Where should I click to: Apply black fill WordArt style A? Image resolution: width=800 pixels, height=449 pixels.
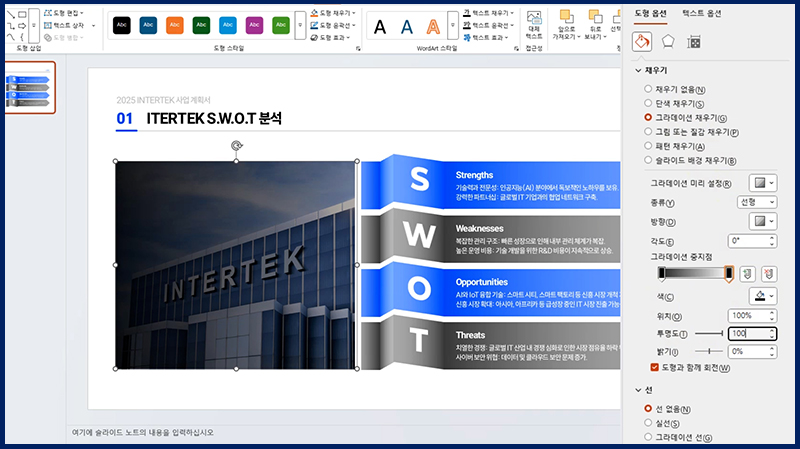pos(380,27)
